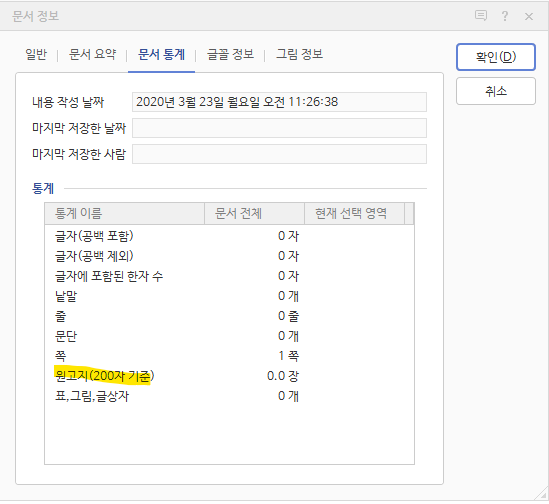Select the 글자에 포함된 한자 수 row

click(x=229, y=276)
